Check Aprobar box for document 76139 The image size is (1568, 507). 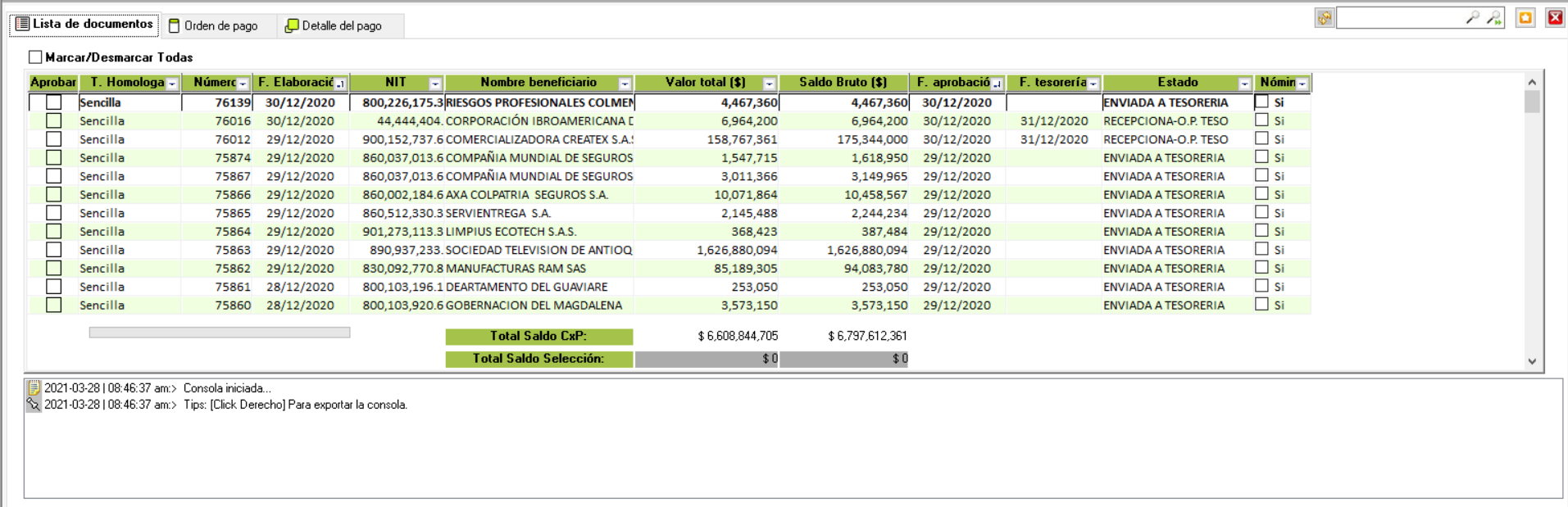tap(54, 102)
